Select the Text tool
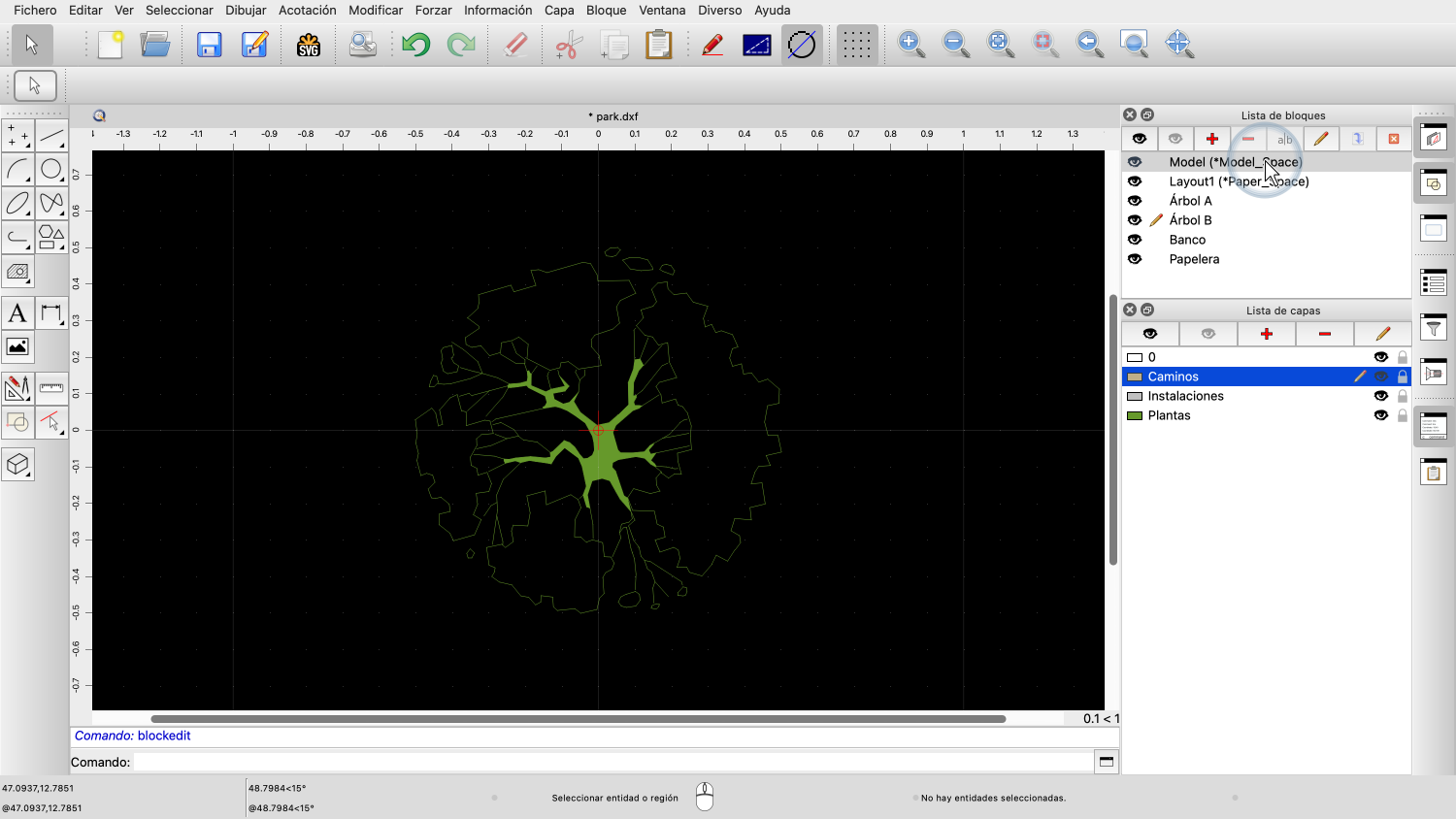This screenshot has width=1456, height=819. point(17,313)
